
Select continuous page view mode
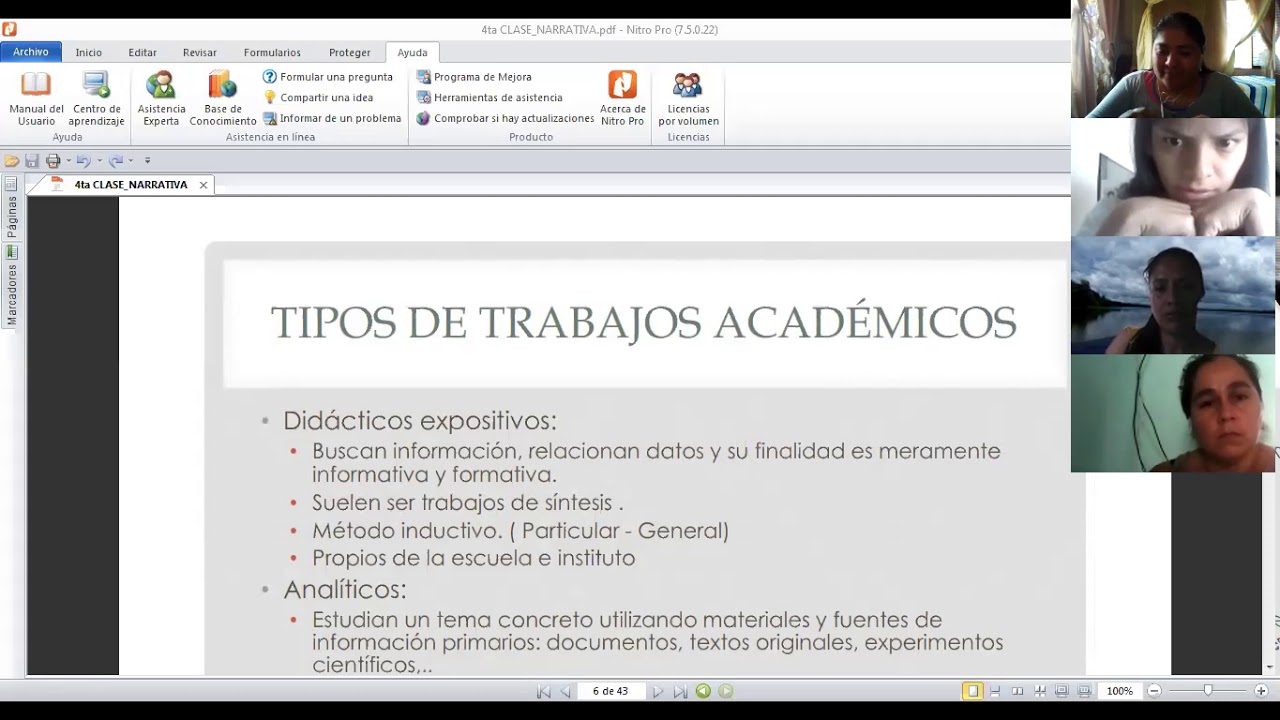pyautogui.click(x=995, y=691)
